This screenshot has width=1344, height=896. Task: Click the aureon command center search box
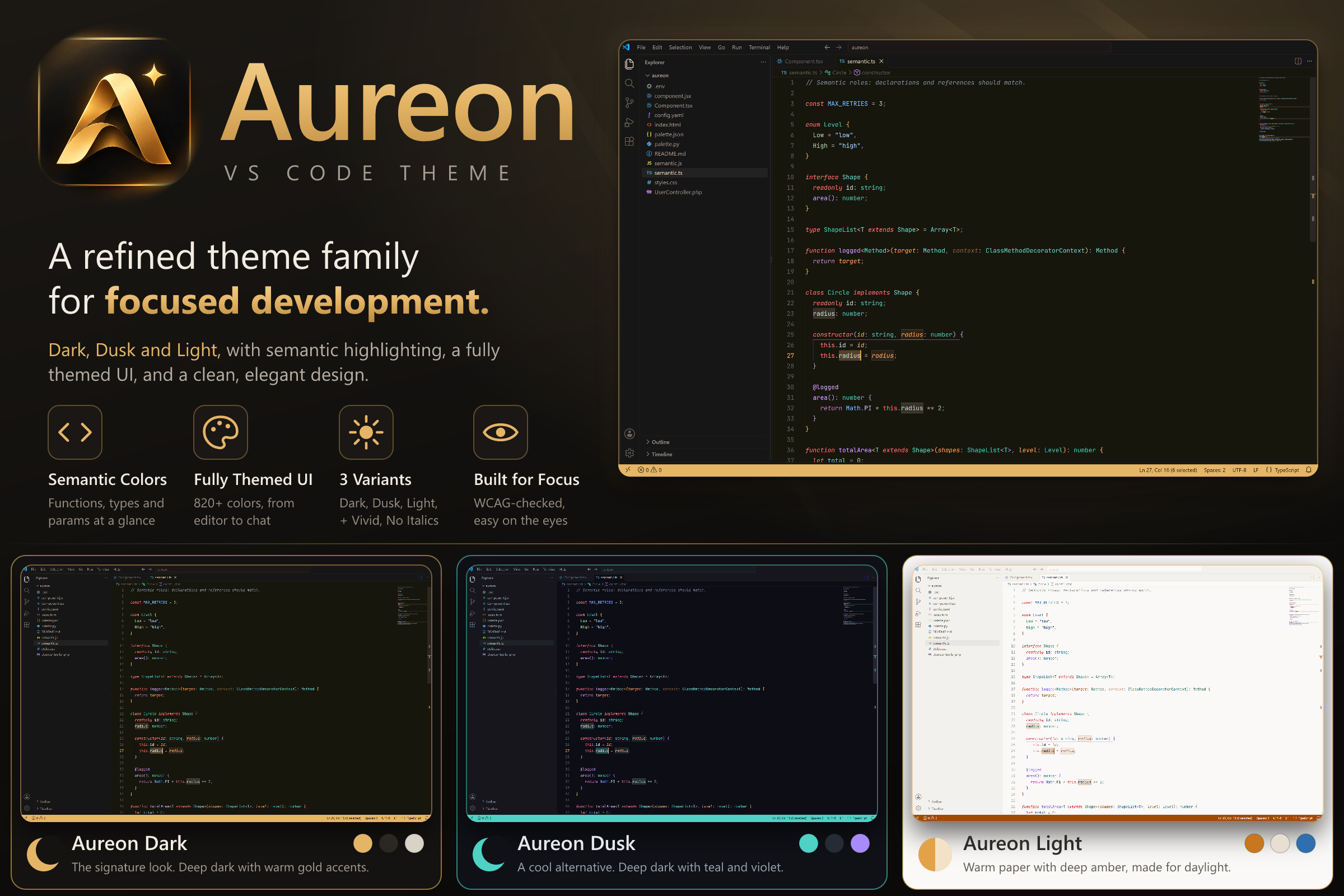[979, 48]
